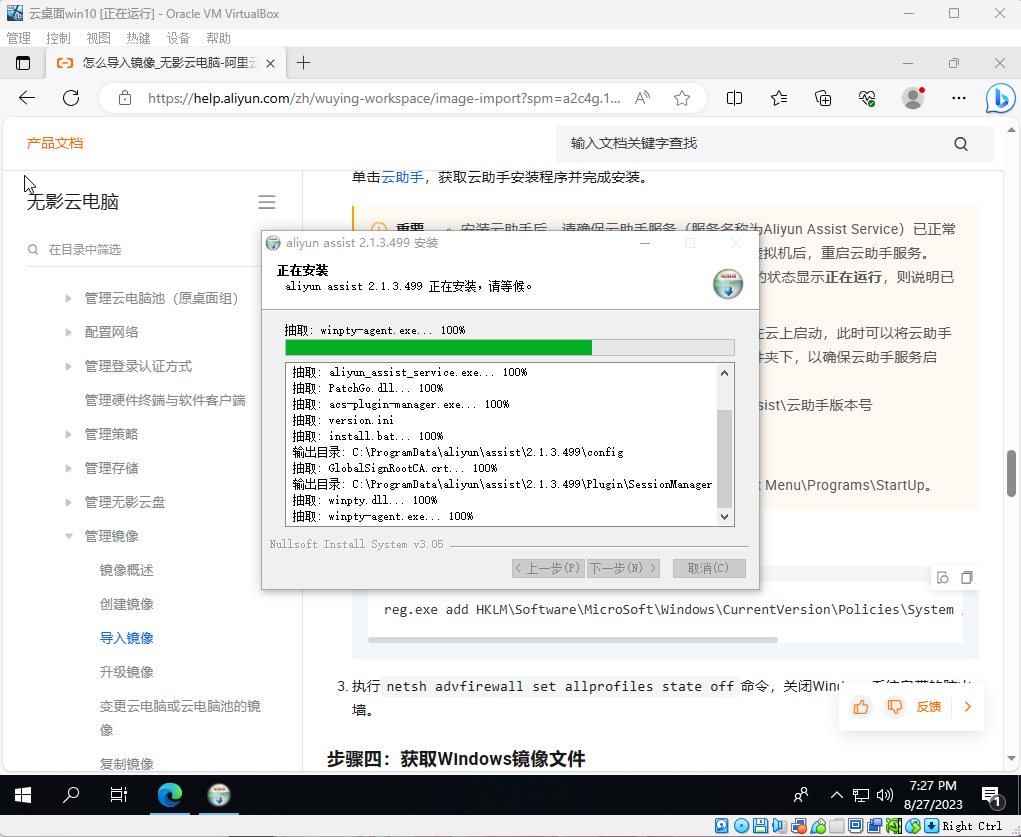The height and width of the screenshot is (837, 1021).
Task: Expand the feedback panel arrow
Action: [968, 707]
